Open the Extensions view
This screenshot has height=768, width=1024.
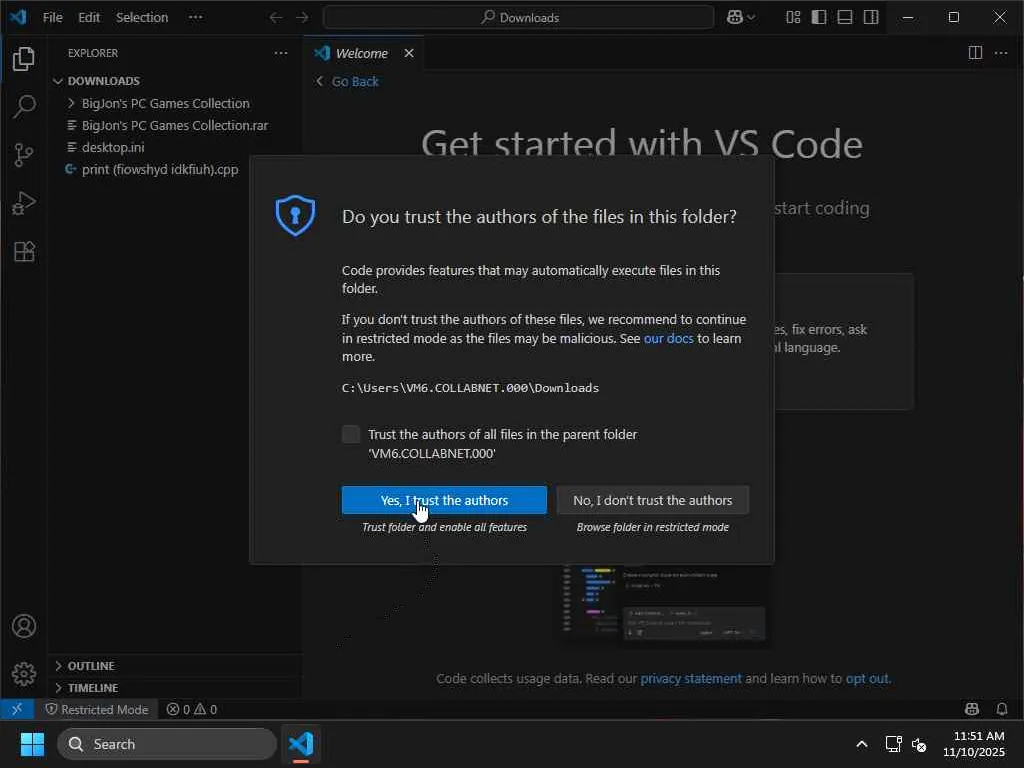pyautogui.click(x=24, y=251)
